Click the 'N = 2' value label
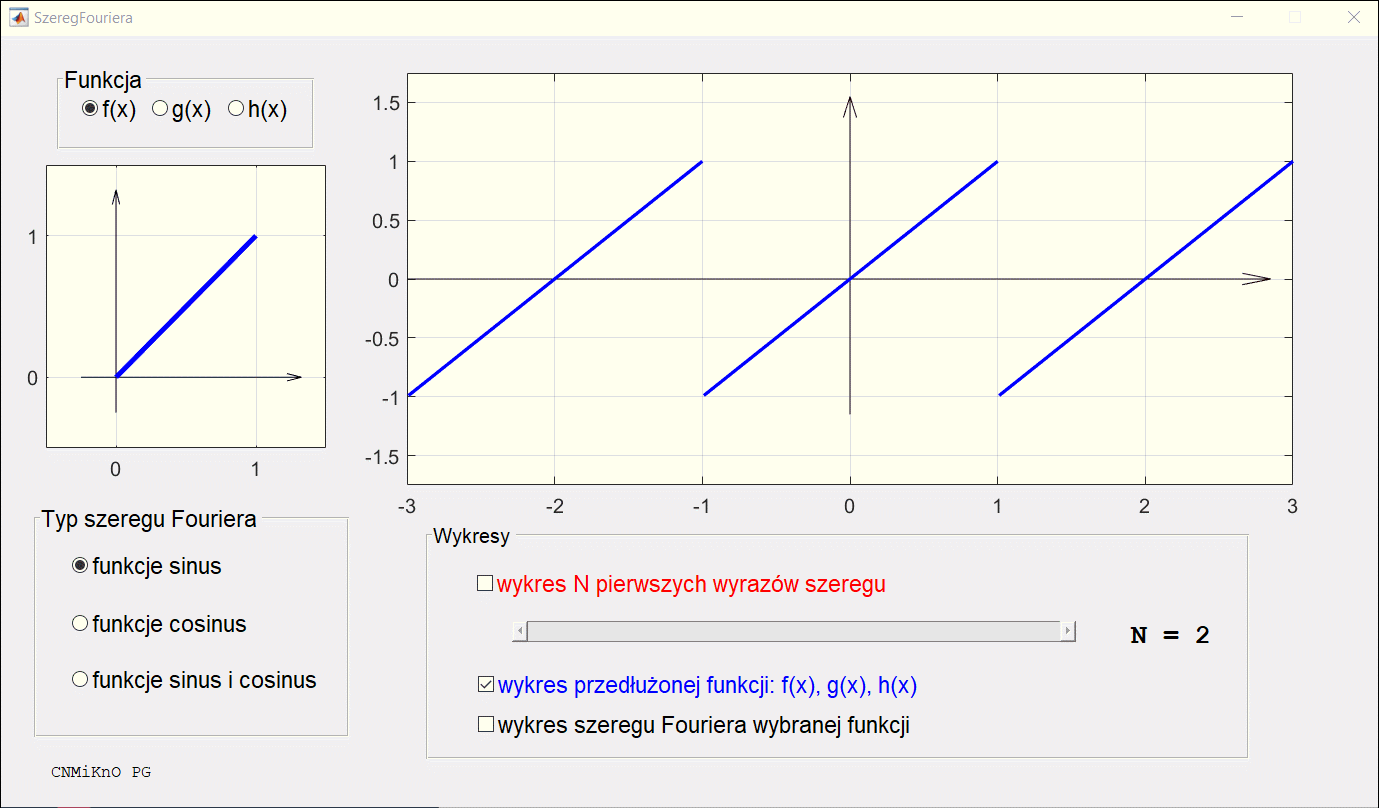Screen dimensions: 1379x808 [1170, 635]
